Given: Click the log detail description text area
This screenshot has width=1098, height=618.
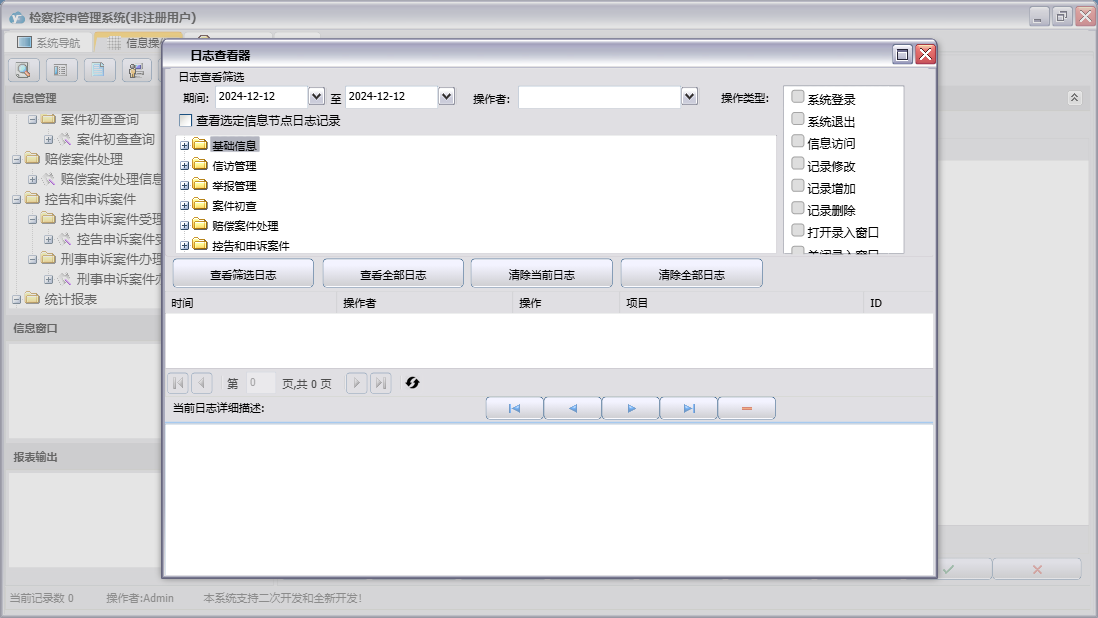Looking at the screenshot, I should tap(549, 499).
